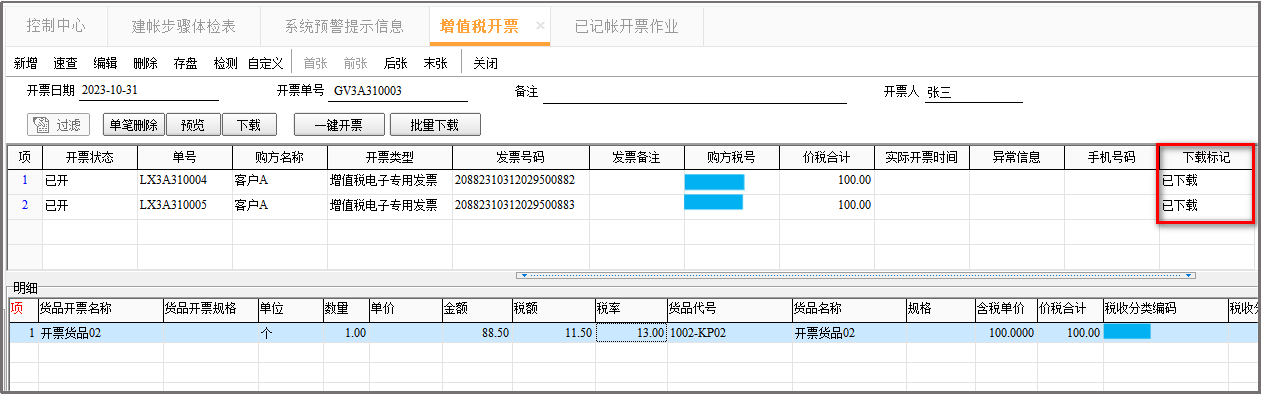The image size is (1263, 394).
Task: Click 存盘 to save
Action: pyautogui.click(x=185, y=63)
